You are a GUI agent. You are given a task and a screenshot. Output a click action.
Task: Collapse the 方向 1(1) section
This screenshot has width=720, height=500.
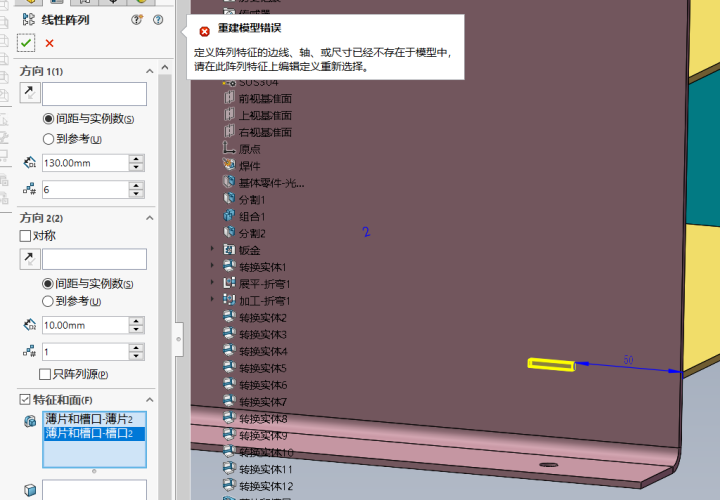tap(150, 71)
